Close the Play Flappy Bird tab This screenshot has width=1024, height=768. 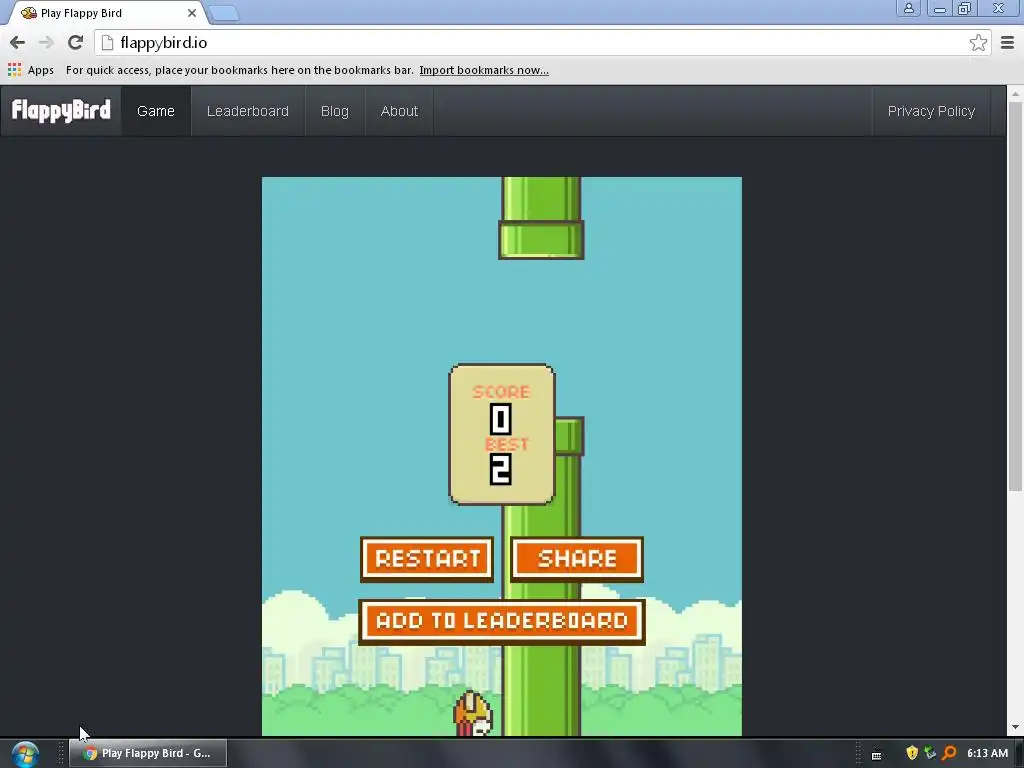191,12
